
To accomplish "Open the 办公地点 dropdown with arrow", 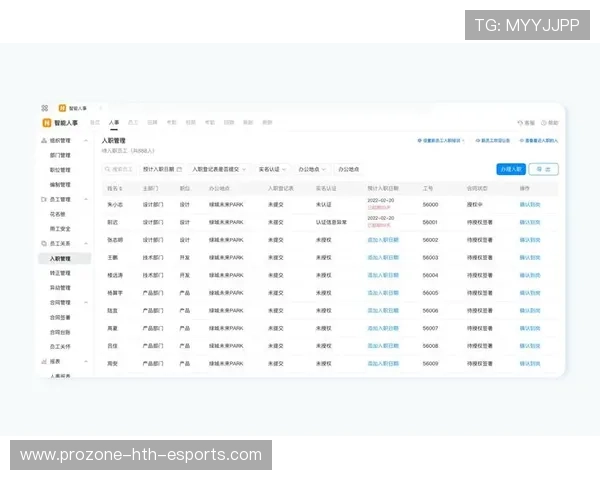I will (312, 169).
